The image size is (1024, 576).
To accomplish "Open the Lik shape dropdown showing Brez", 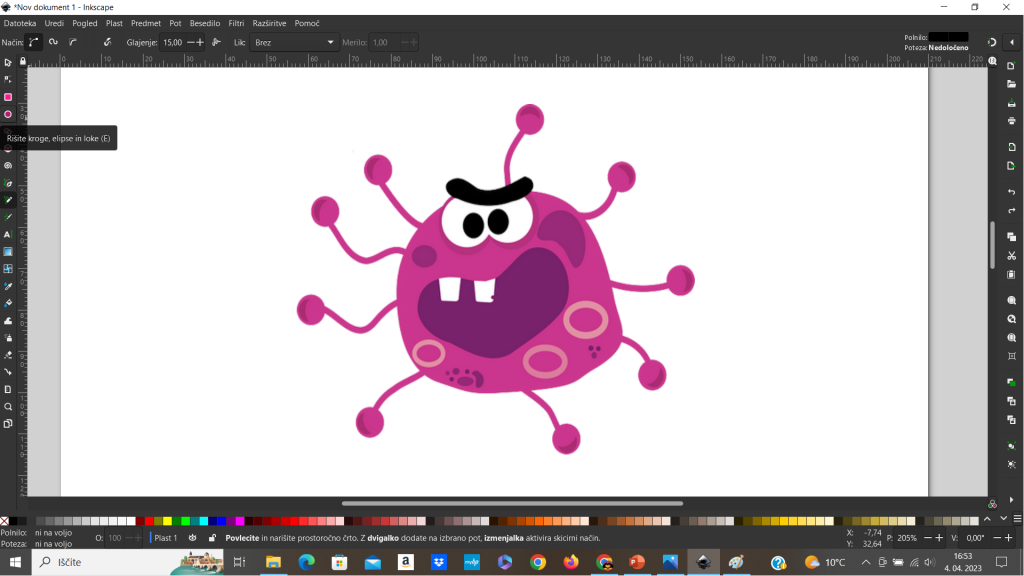I will [x=294, y=42].
